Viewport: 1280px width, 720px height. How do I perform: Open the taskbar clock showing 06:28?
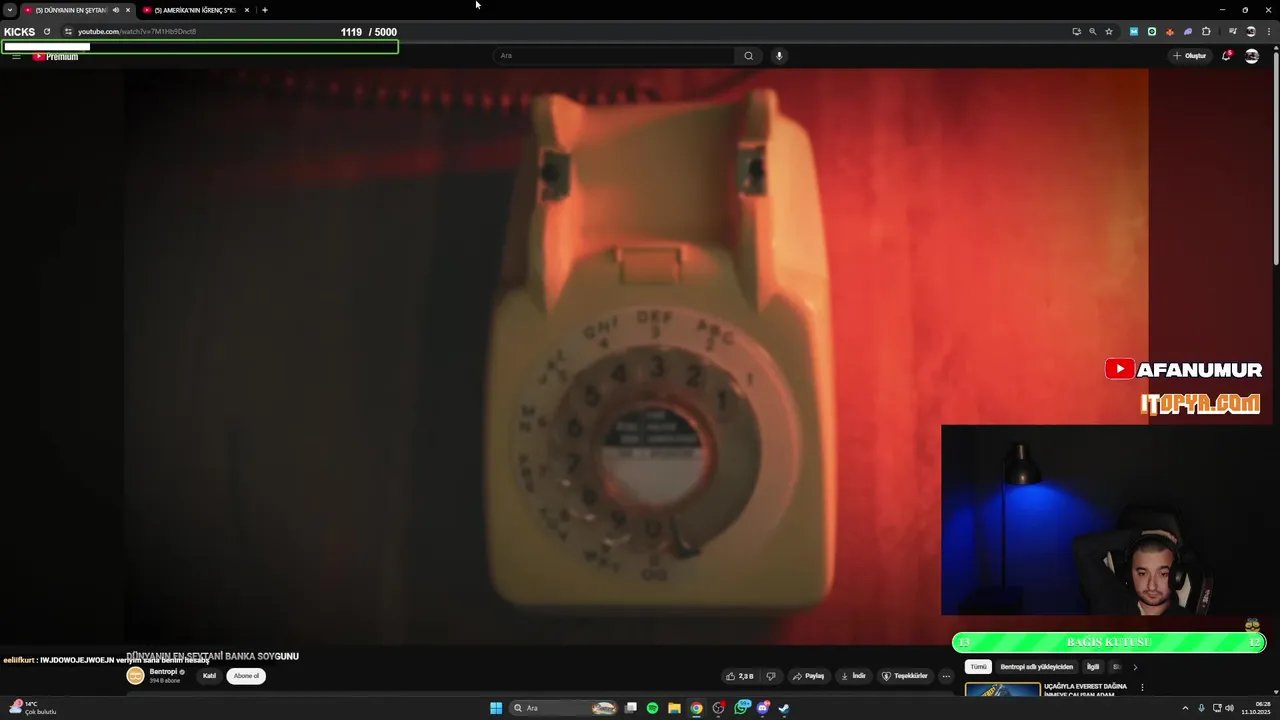tap(1255, 708)
